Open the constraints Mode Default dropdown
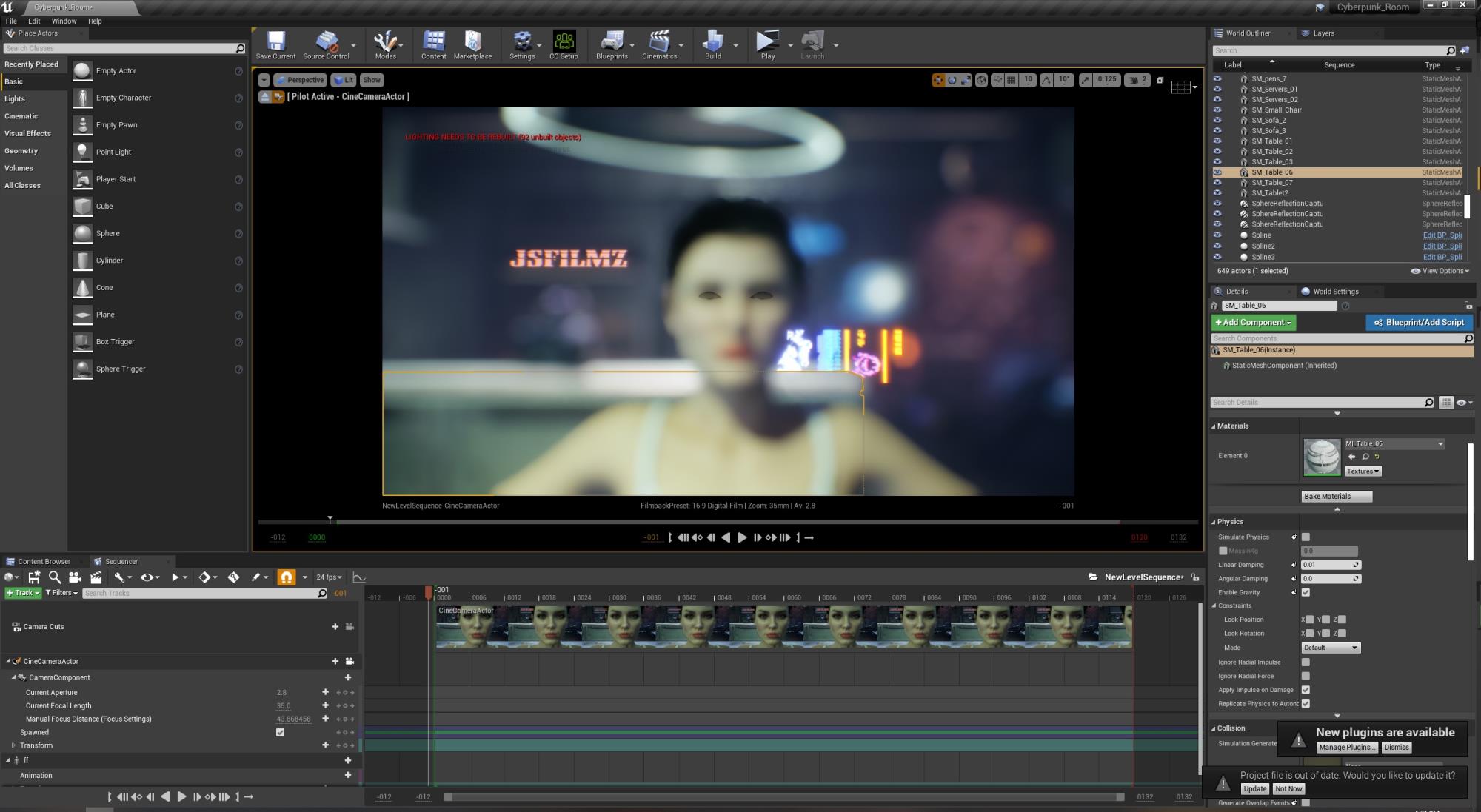Viewport: 1481px width, 812px height. coord(1331,648)
